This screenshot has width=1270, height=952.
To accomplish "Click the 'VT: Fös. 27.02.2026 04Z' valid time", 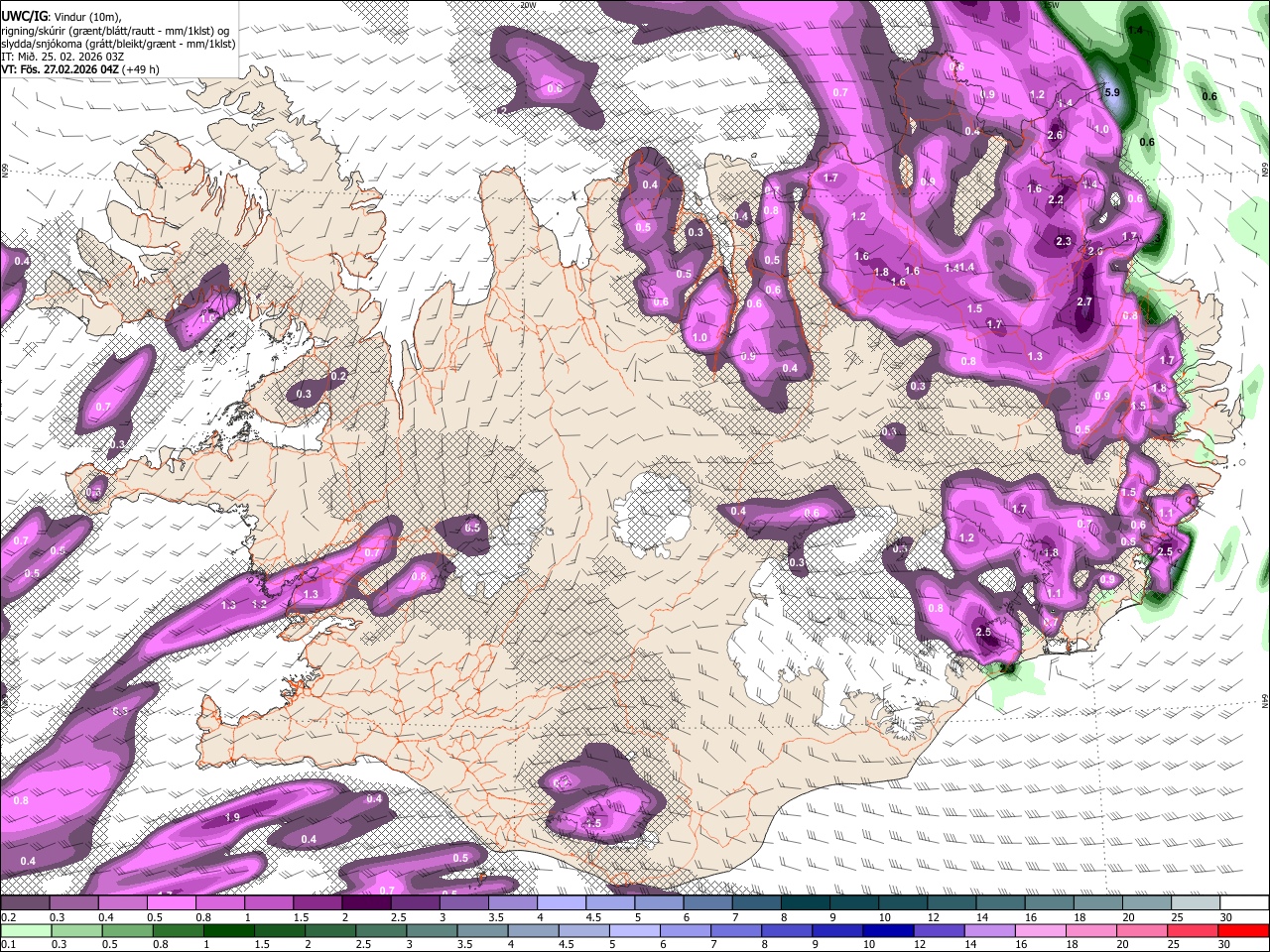I will 62,69.
